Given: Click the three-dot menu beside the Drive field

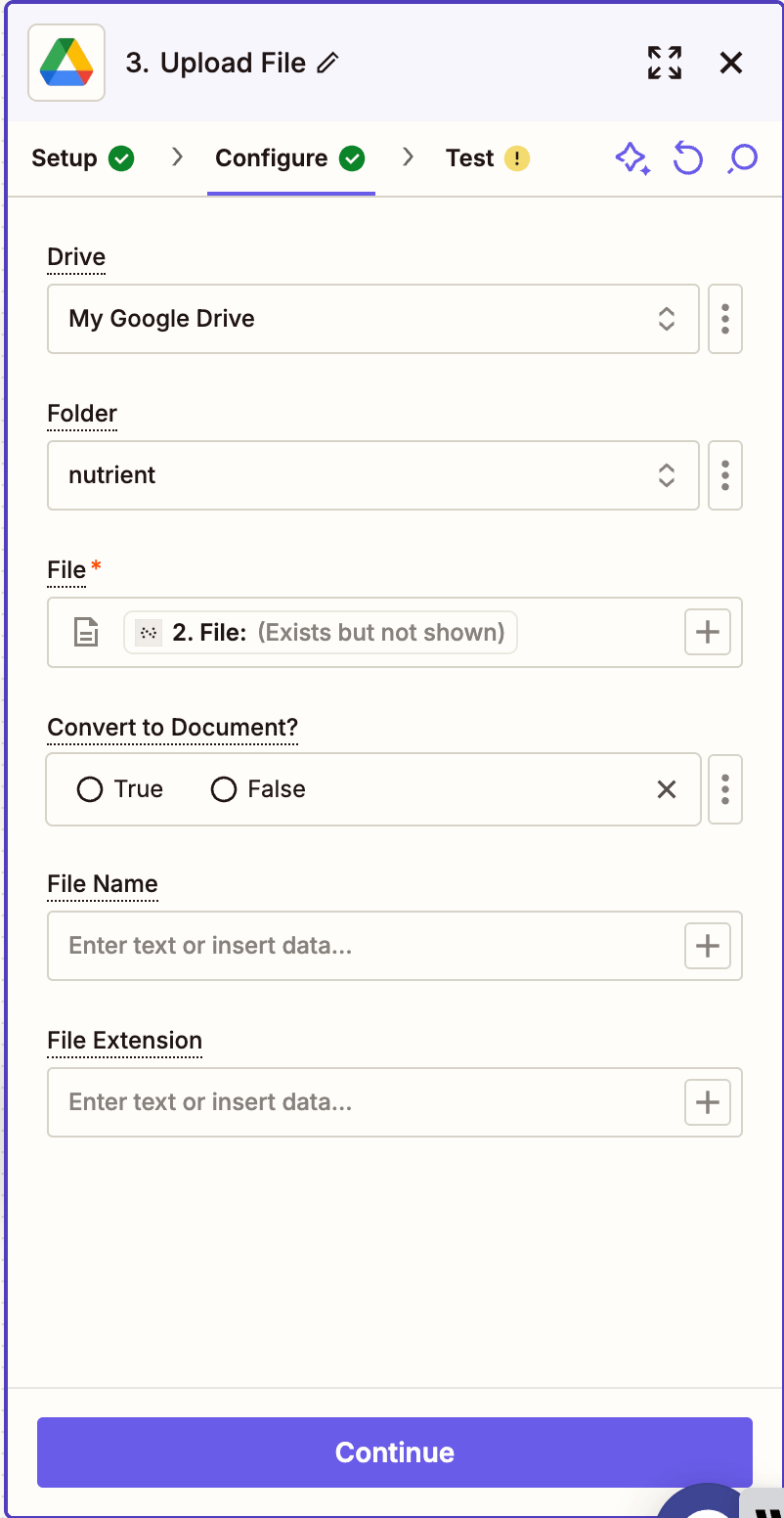Looking at the screenshot, I should (724, 319).
